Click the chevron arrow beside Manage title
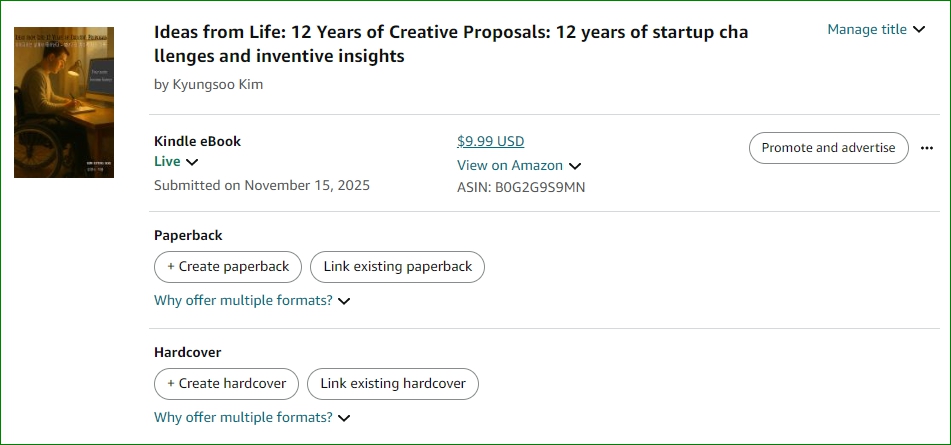The width and height of the screenshot is (951, 445). coord(919,30)
